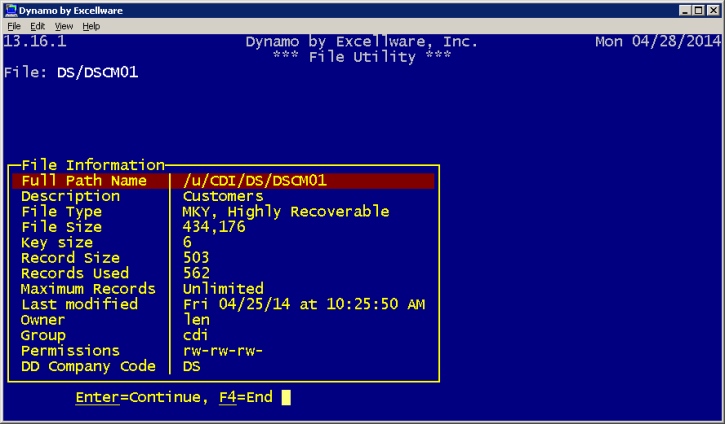Click the Key size label
Screen dimensions: 725x424
[x=57, y=243]
